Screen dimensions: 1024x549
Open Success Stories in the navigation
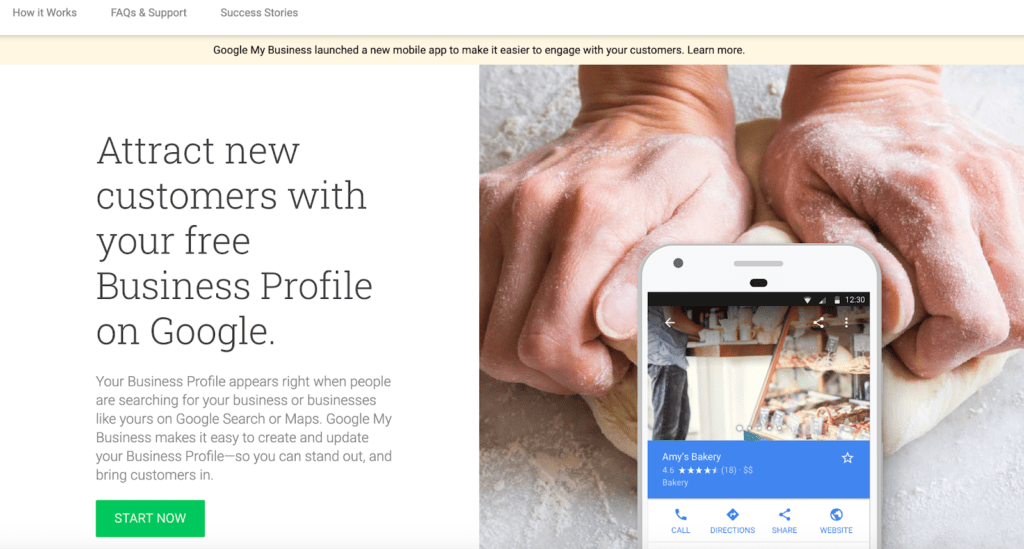pyautogui.click(x=259, y=12)
